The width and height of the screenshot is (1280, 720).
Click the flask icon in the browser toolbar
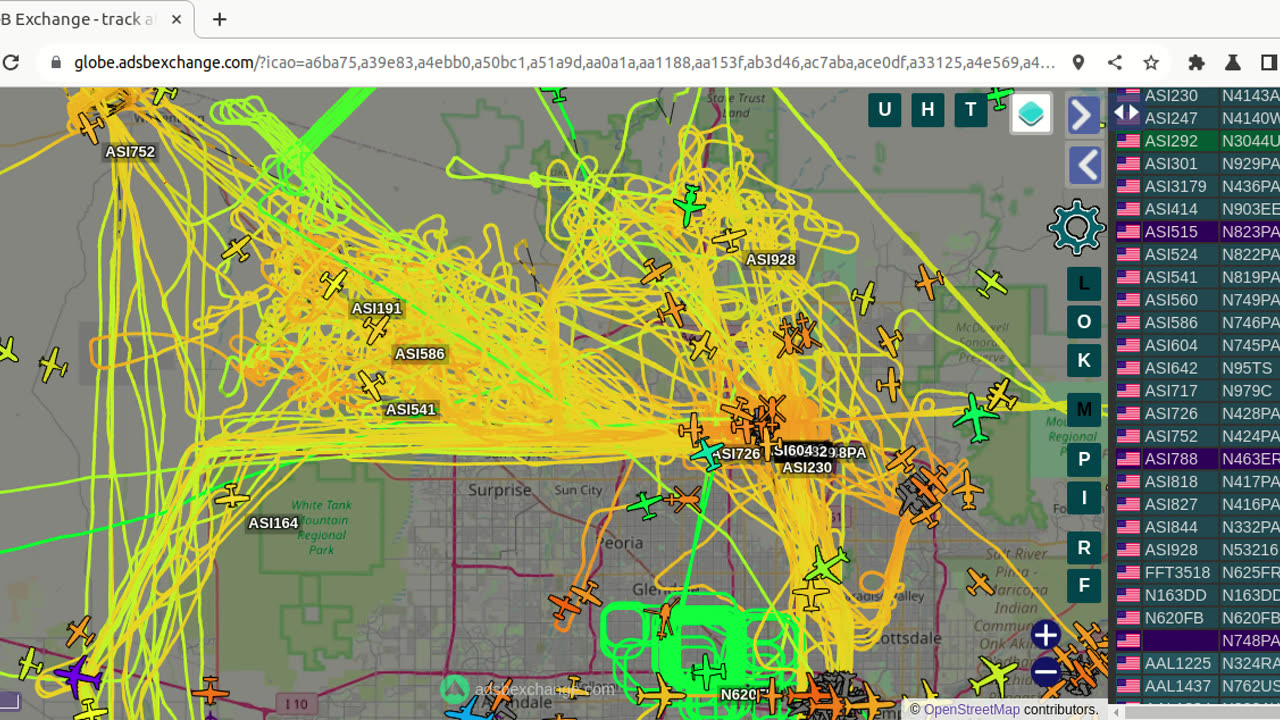pyautogui.click(x=1233, y=62)
